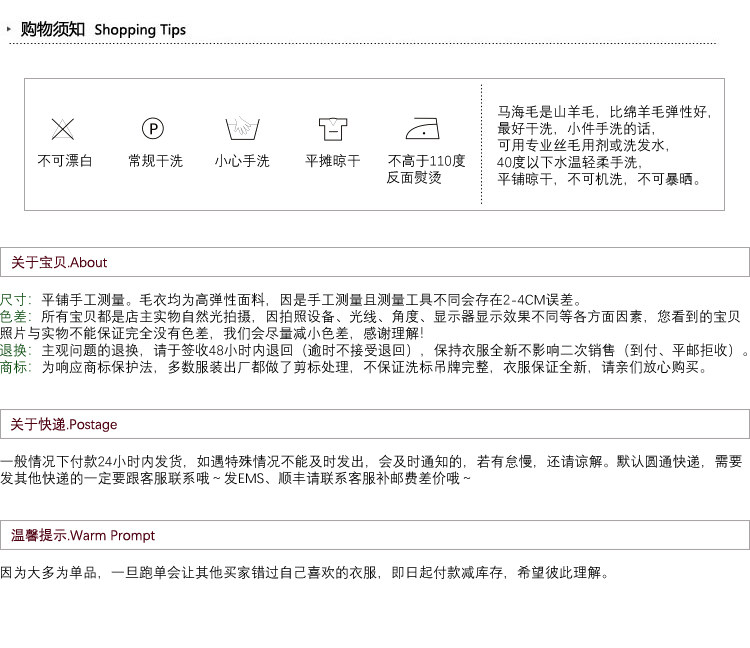
Task: Click the green 商标 label
Action: [15, 367]
